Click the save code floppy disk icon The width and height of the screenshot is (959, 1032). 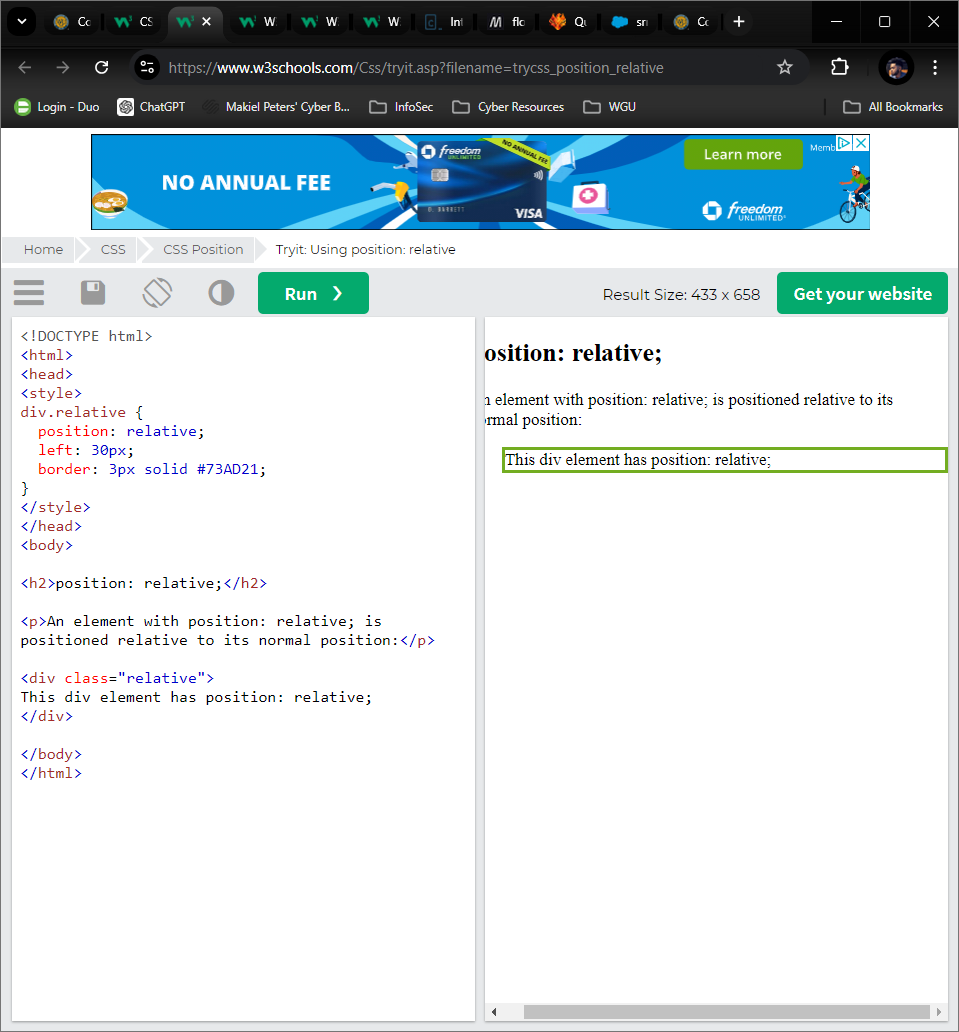click(93, 293)
